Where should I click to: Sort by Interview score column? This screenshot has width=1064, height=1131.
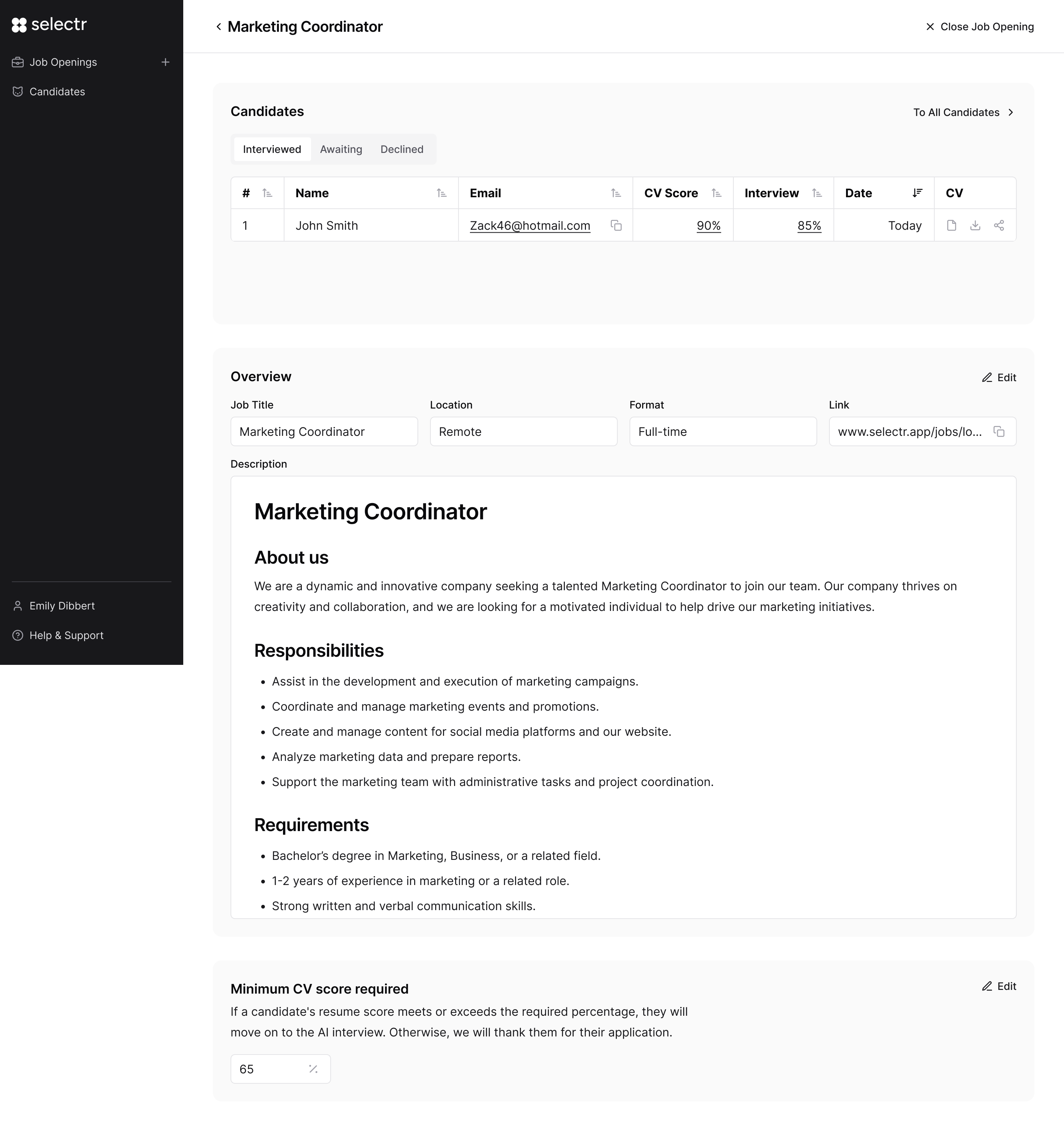[817, 193]
